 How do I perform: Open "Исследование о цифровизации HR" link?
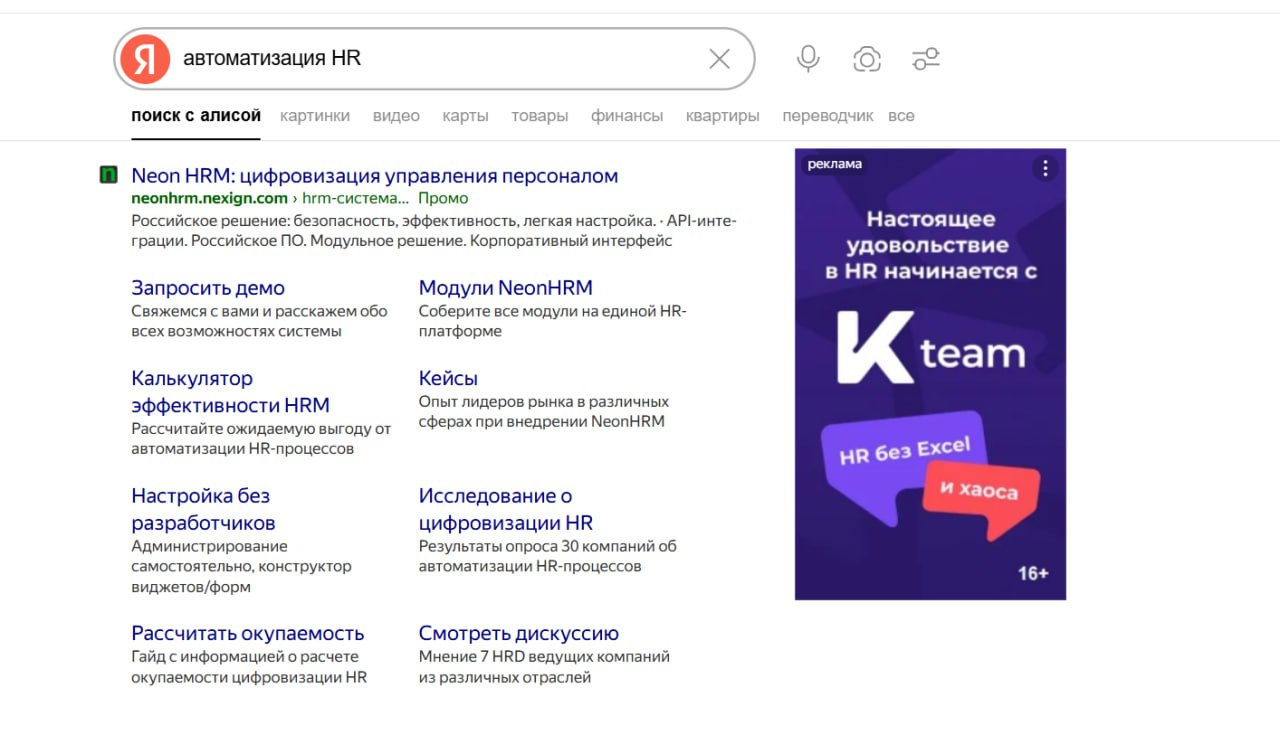tap(506, 509)
